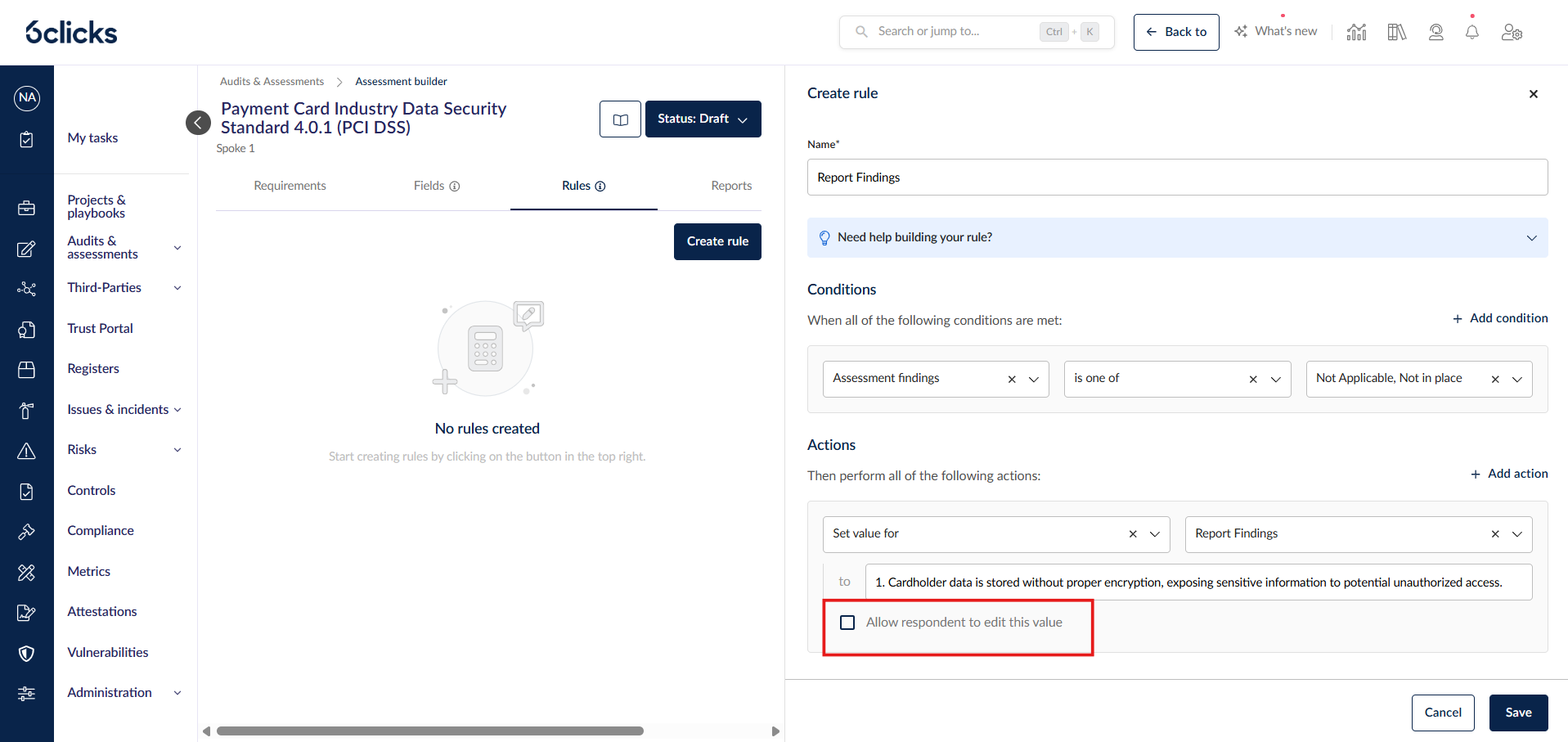Screen dimensions: 1568x742
Task: Open the Assessment findings condition dropdown
Action: click(x=1034, y=380)
